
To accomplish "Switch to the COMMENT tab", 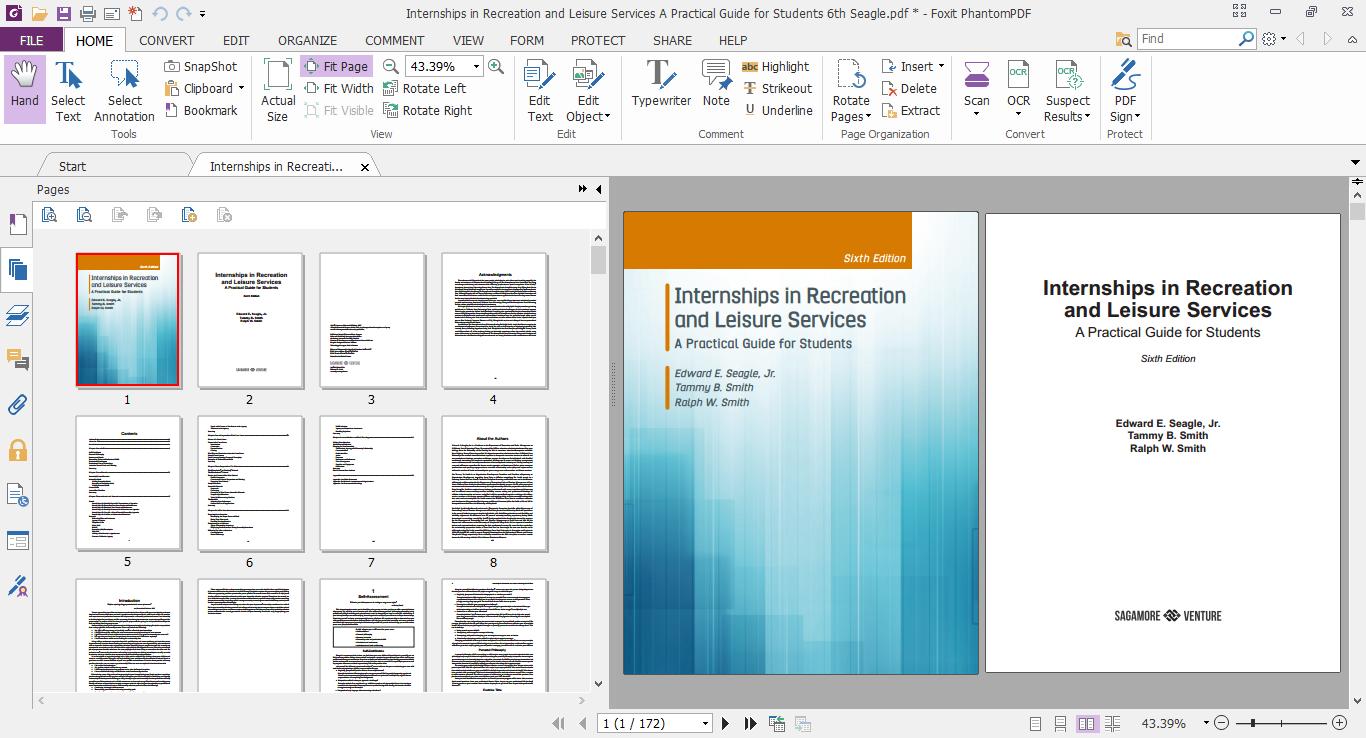I will point(394,40).
